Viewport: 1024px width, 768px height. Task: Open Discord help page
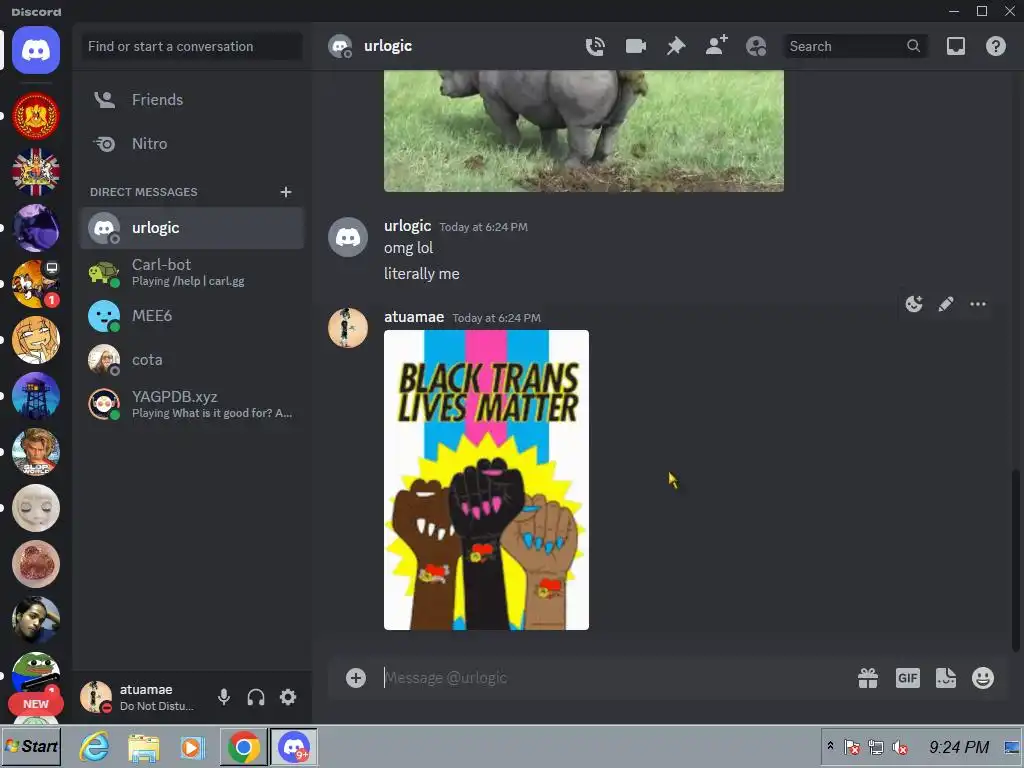tap(995, 46)
